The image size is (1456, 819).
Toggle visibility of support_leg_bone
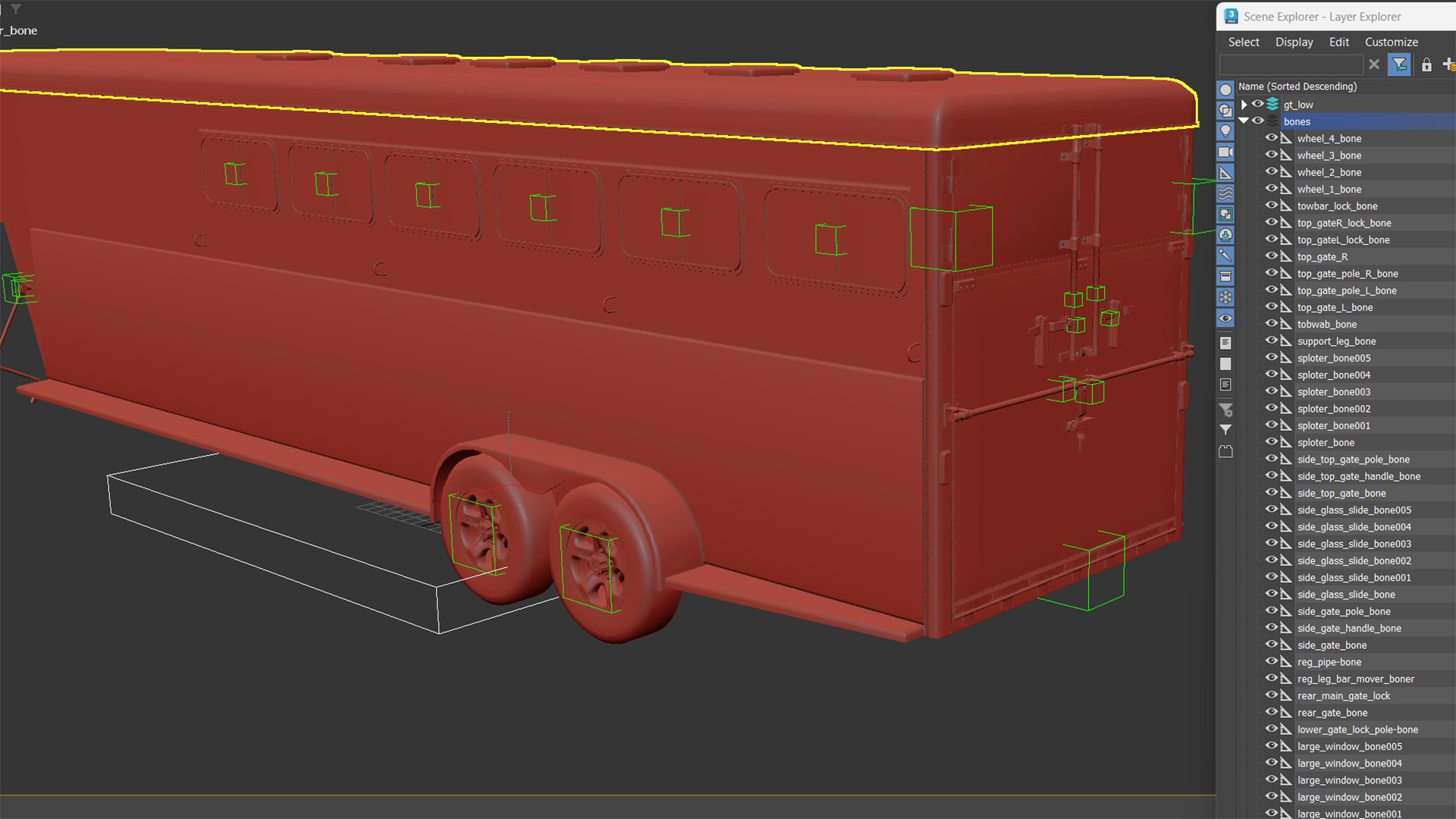(1271, 340)
